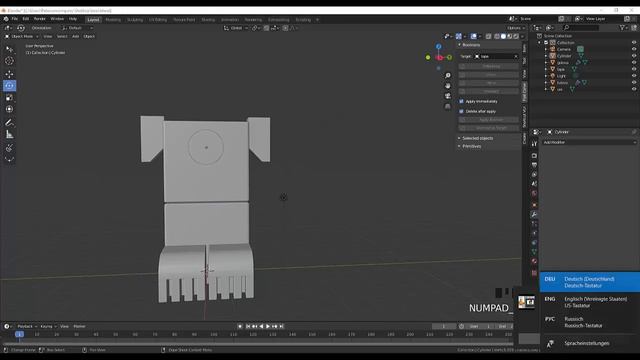Switch perspective/orthographic with grid icon
This screenshot has height=360, width=640.
(x=448, y=107)
